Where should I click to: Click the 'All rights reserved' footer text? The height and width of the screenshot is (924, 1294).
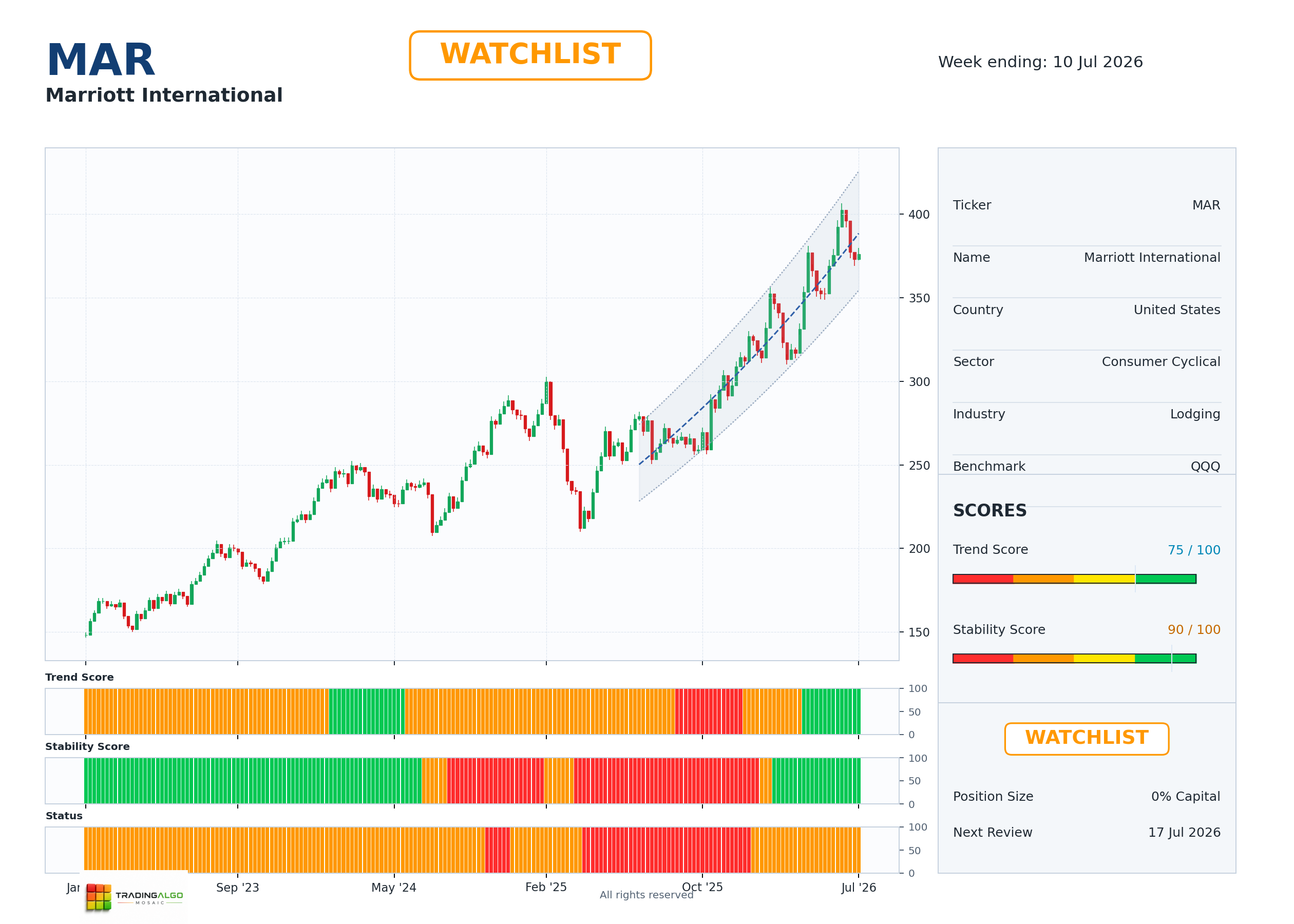click(646, 894)
